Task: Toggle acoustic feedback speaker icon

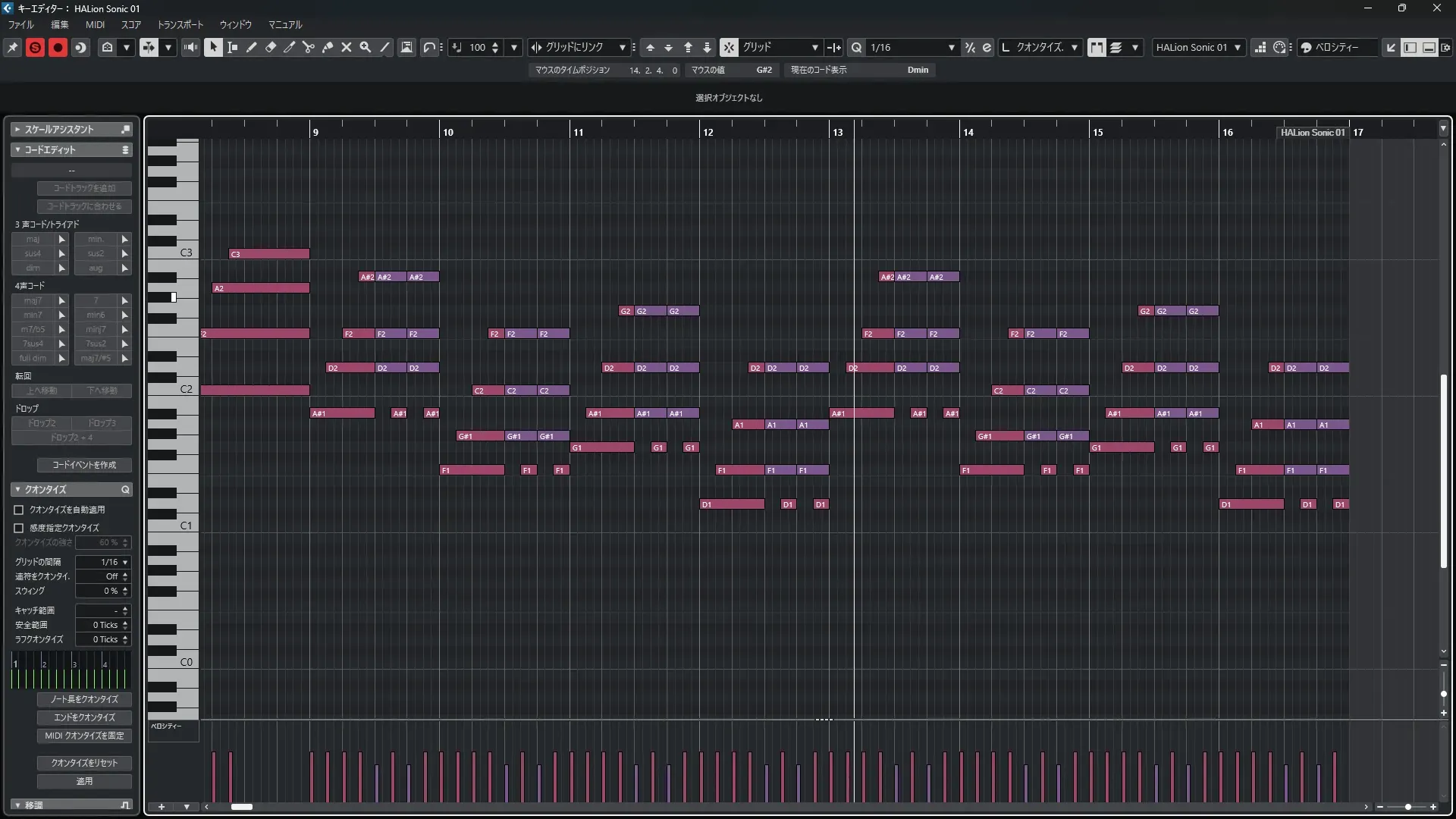Action: tap(190, 47)
